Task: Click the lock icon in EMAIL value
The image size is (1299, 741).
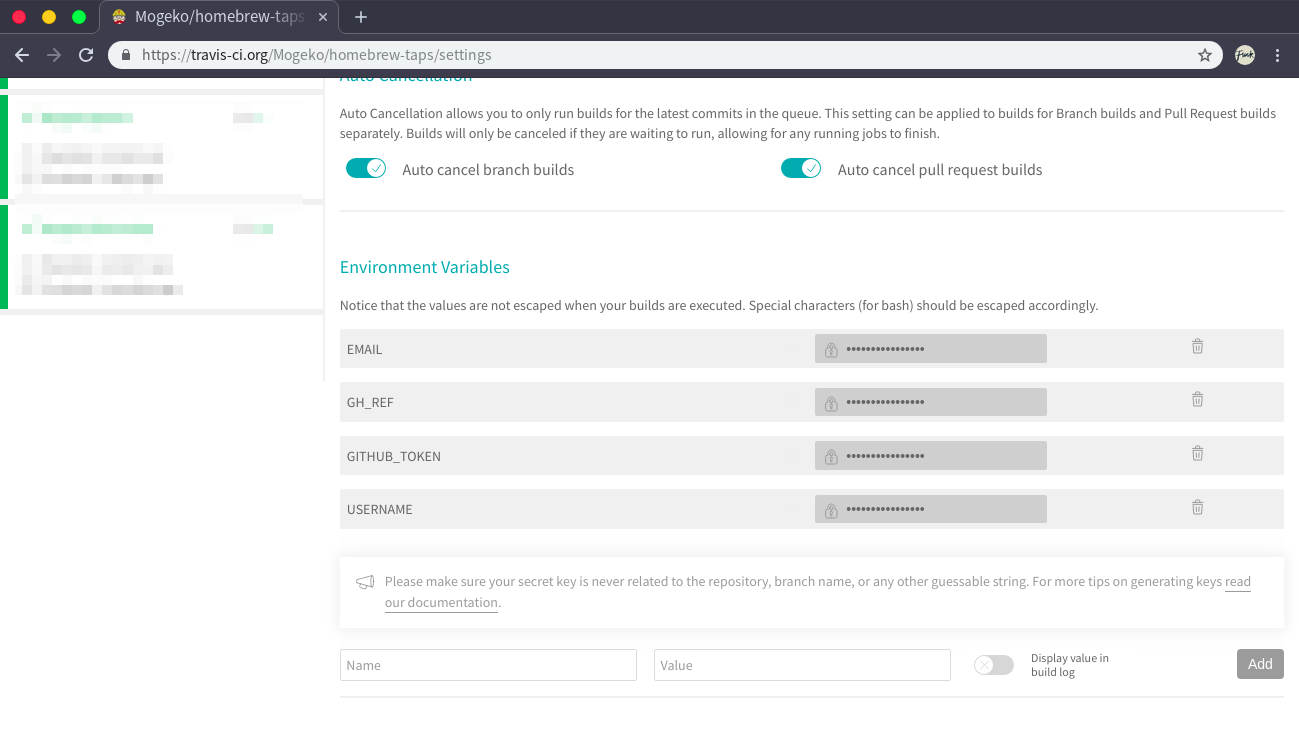Action: coord(831,350)
